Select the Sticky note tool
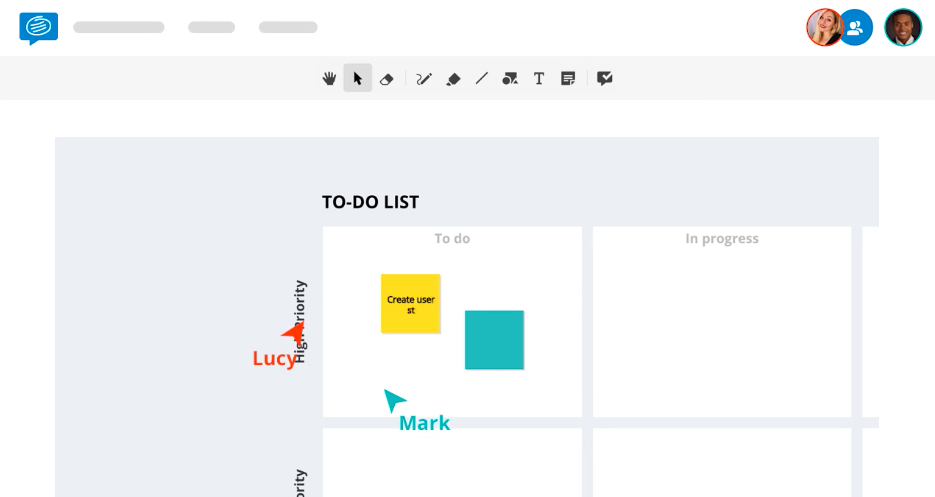Screen dimensions: 935x497 point(568,78)
